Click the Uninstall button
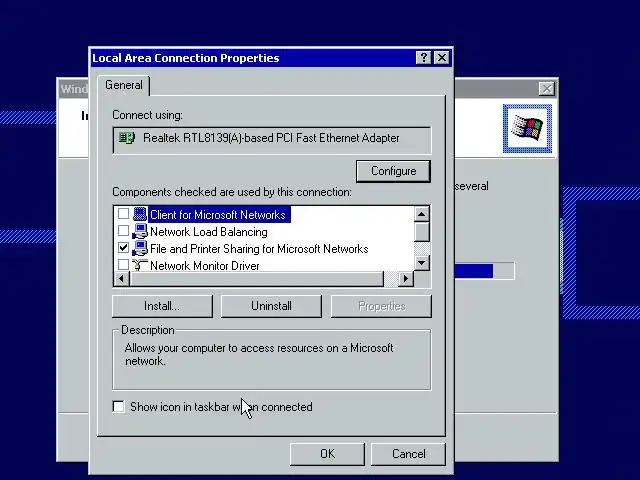The image size is (640, 480). [x=271, y=306]
